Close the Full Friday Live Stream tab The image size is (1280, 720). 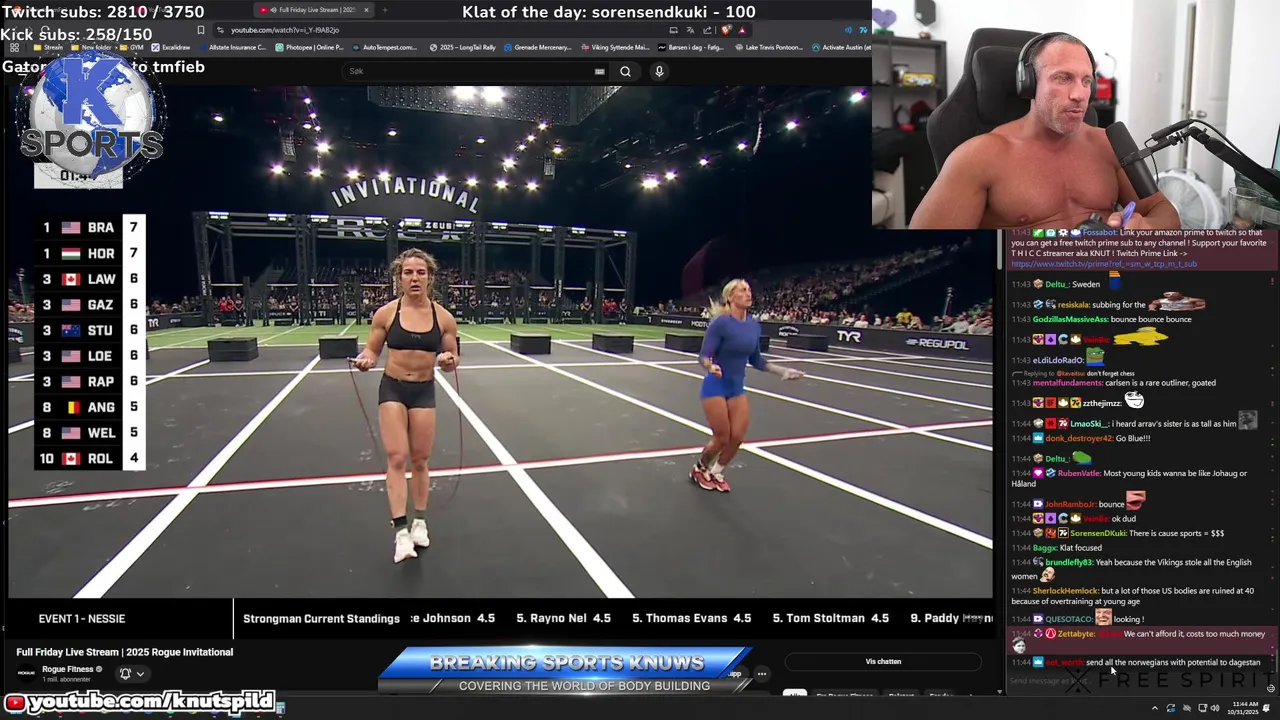366,10
